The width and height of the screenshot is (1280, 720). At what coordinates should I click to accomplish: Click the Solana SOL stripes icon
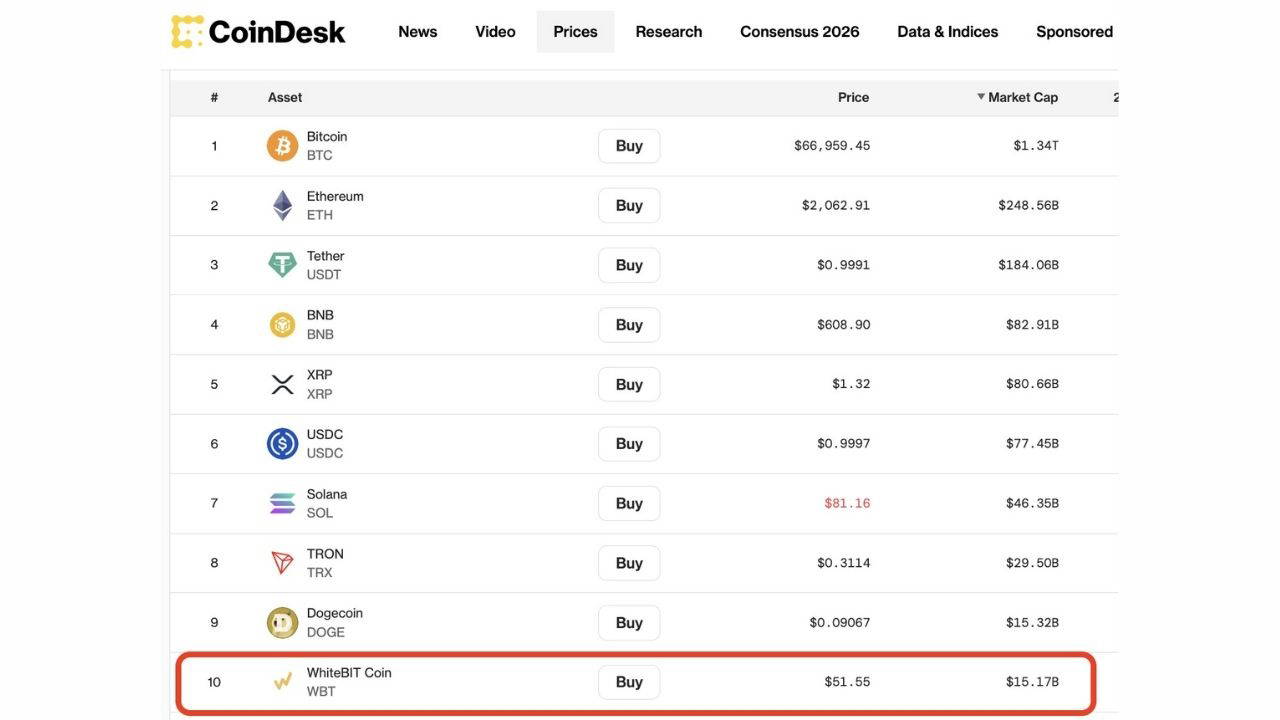pyautogui.click(x=281, y=501)
